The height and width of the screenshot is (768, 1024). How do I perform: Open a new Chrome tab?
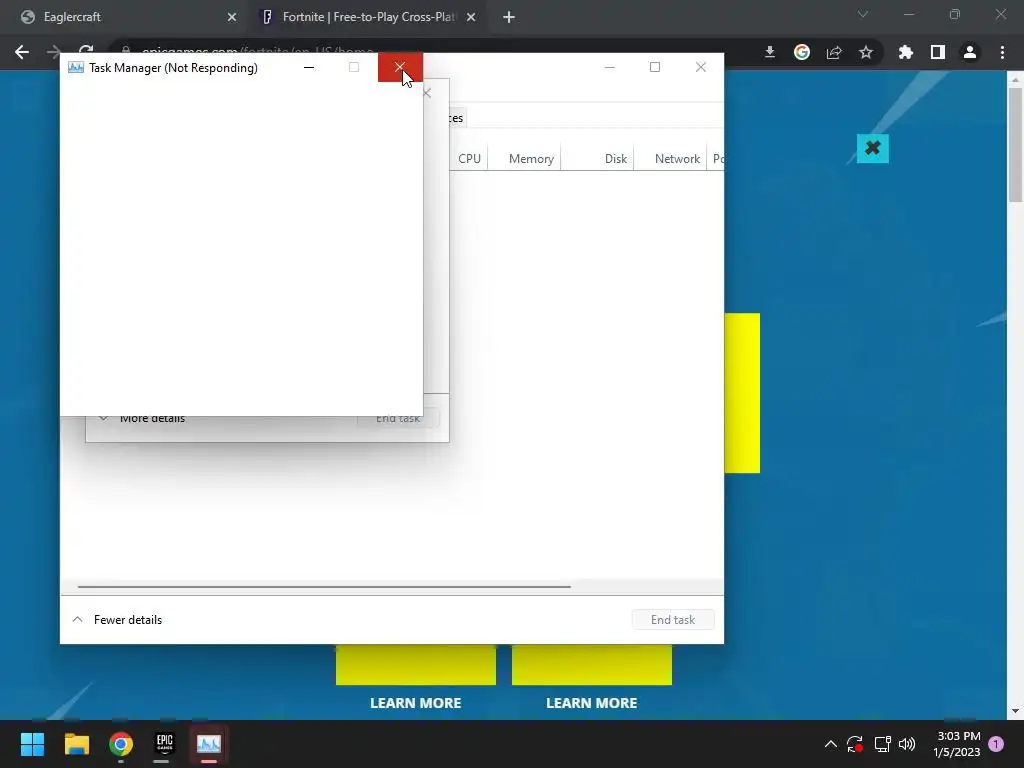click(x=509, y=17)
